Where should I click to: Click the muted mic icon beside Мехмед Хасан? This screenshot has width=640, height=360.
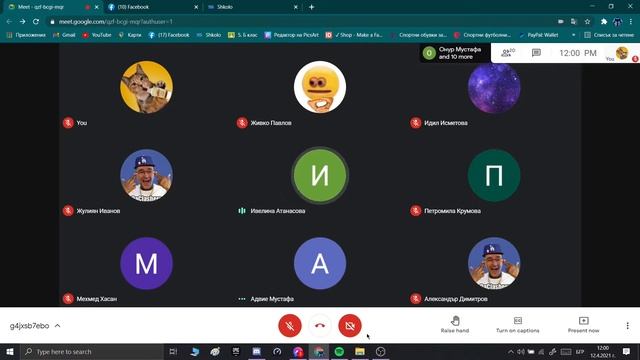[x=68, y=299]
